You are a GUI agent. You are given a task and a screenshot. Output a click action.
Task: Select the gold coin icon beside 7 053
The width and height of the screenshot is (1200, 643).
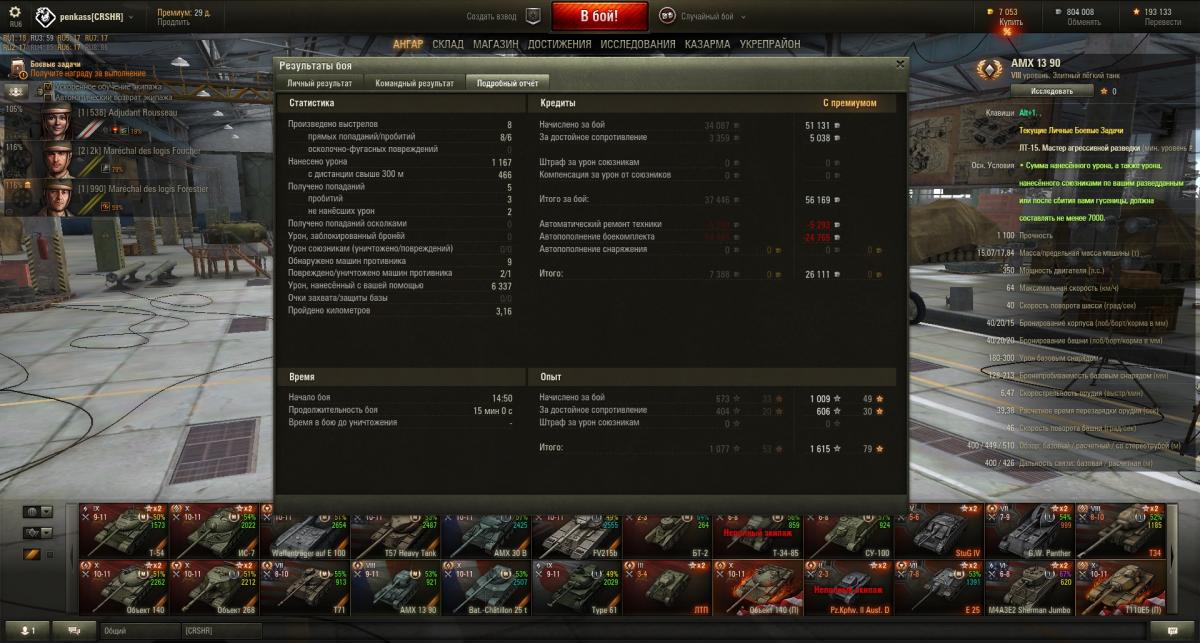point(992,12)
